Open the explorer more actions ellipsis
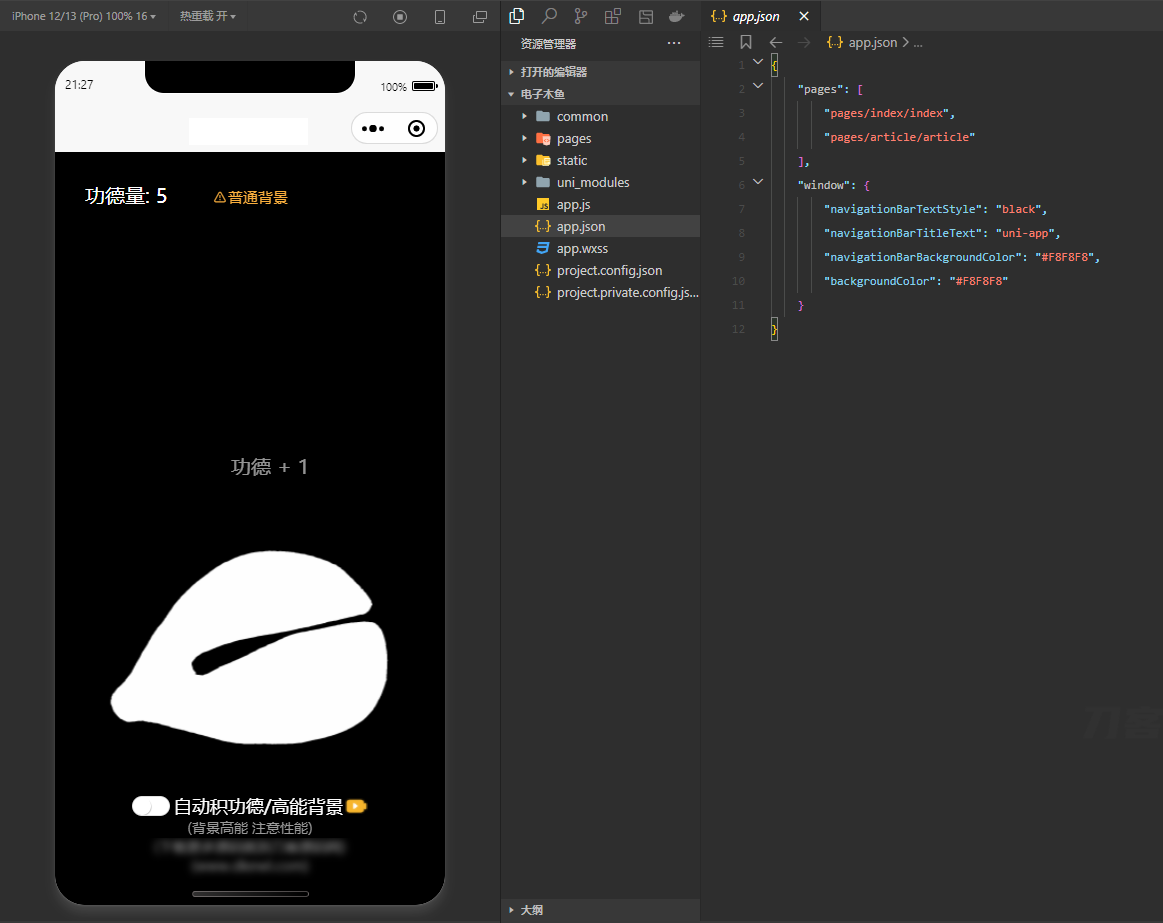Viewport: 1163px width, 923px height. (673, 43)
